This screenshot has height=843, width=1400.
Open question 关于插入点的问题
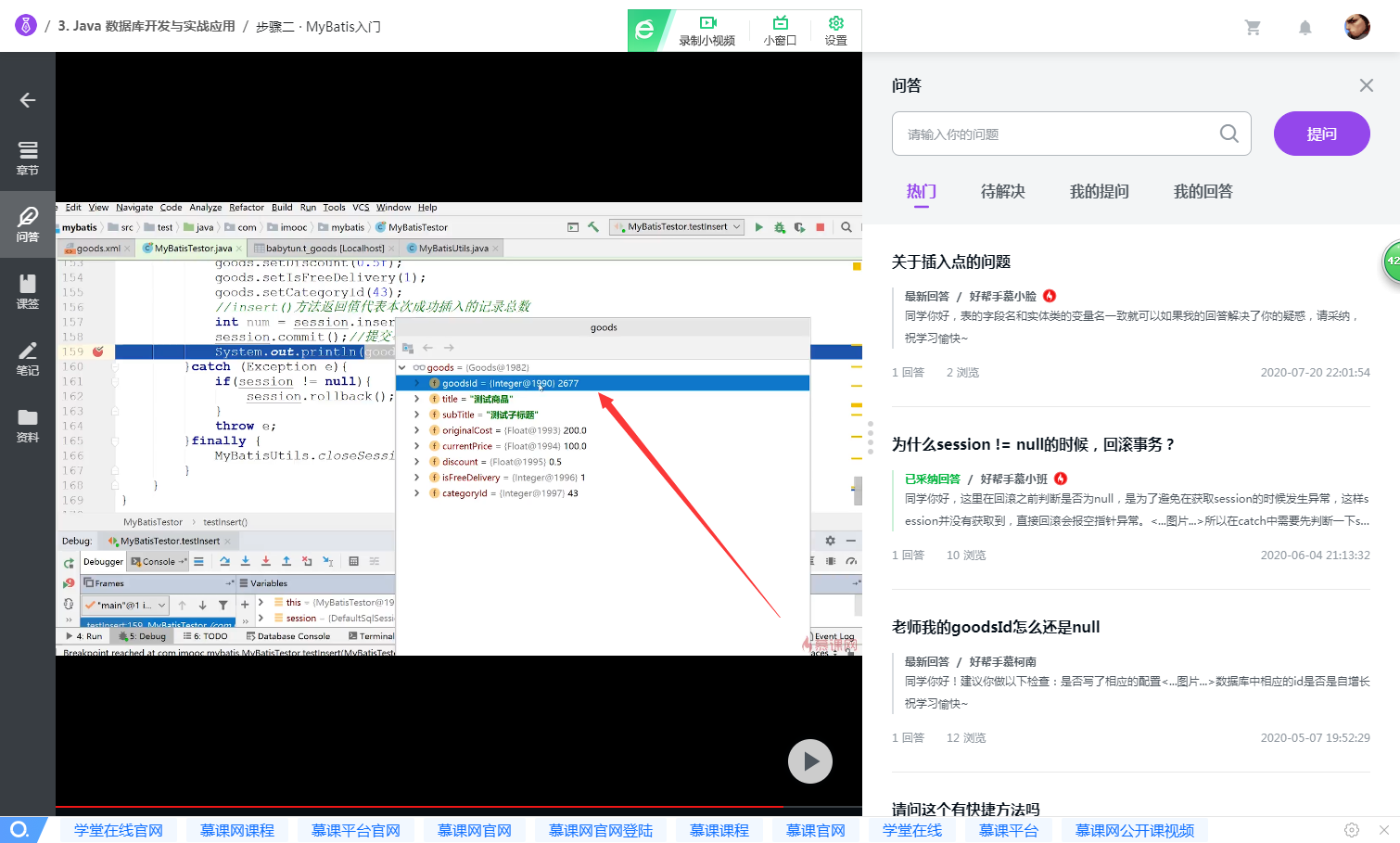coord(951,262)
